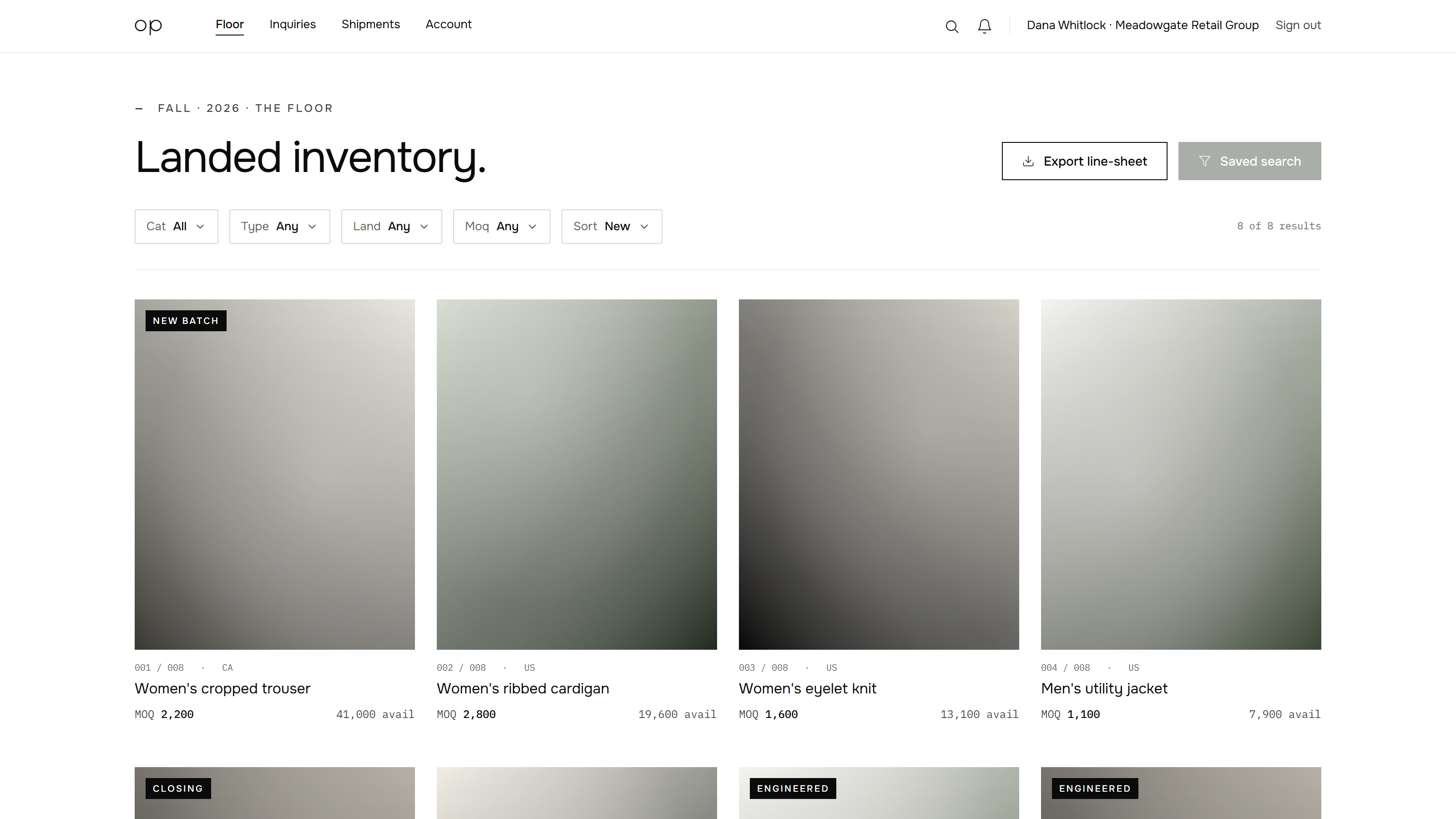Click Men's utility jacket title
This screenshot has height=819, width=1456.
(1104, 688)
